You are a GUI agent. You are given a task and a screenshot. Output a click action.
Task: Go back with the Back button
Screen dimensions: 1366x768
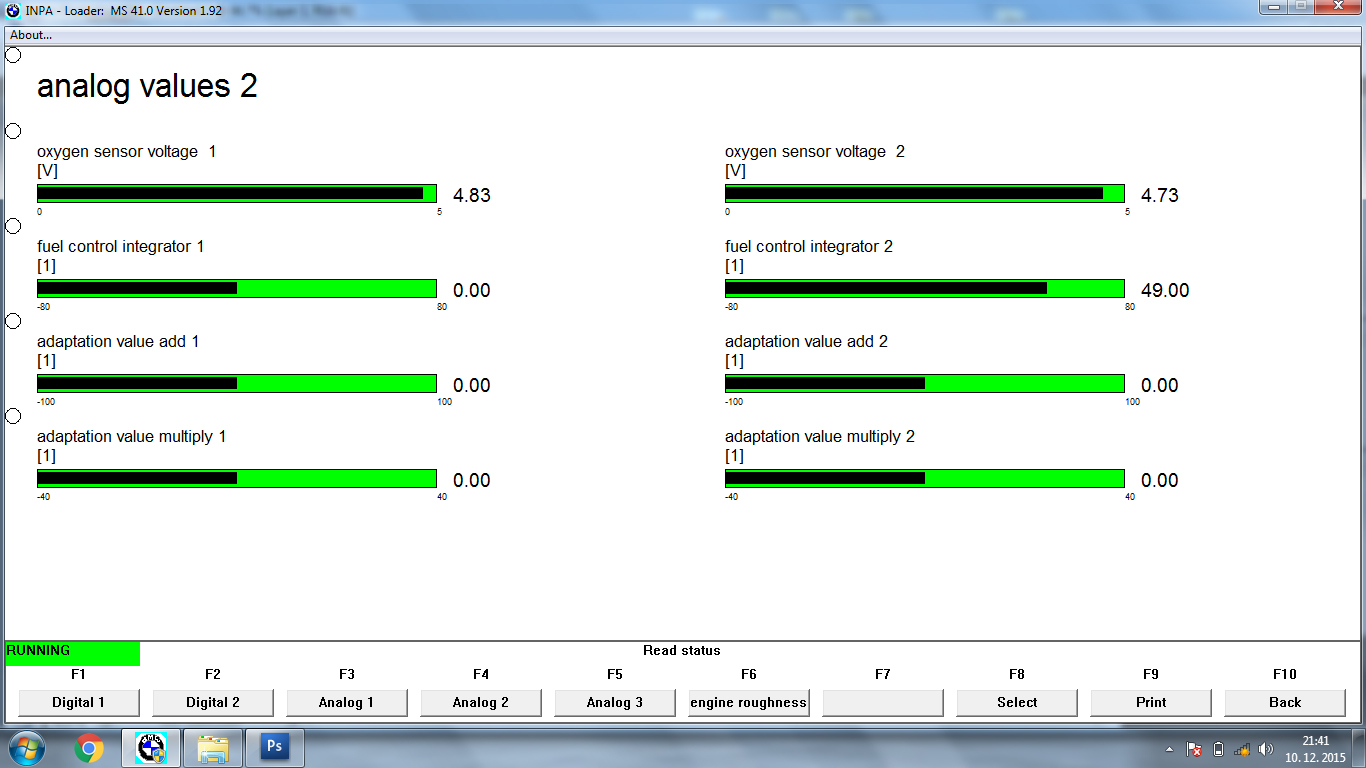1285,703
